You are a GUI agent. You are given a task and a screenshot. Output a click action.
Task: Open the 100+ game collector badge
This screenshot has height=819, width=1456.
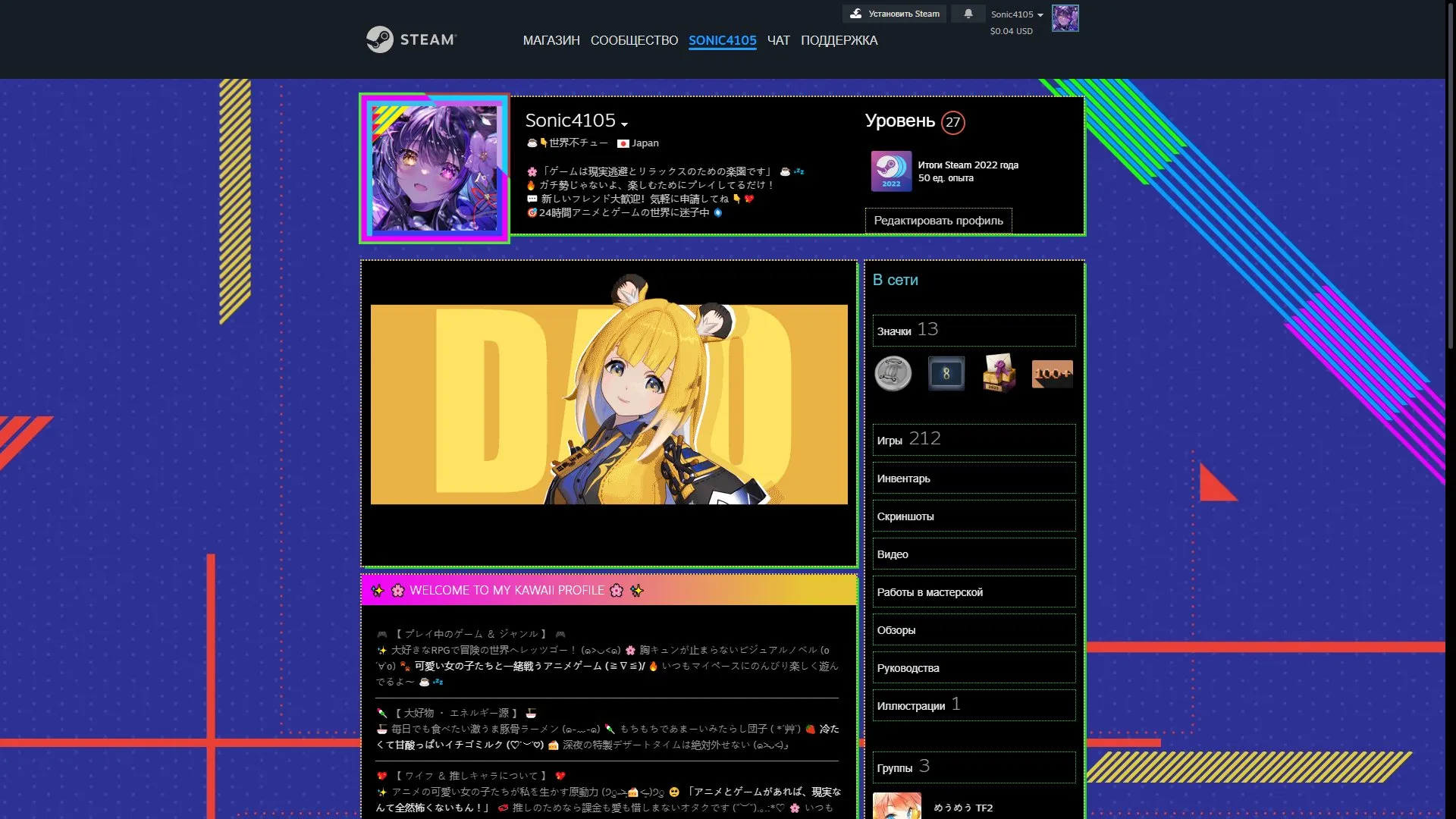1053,373
